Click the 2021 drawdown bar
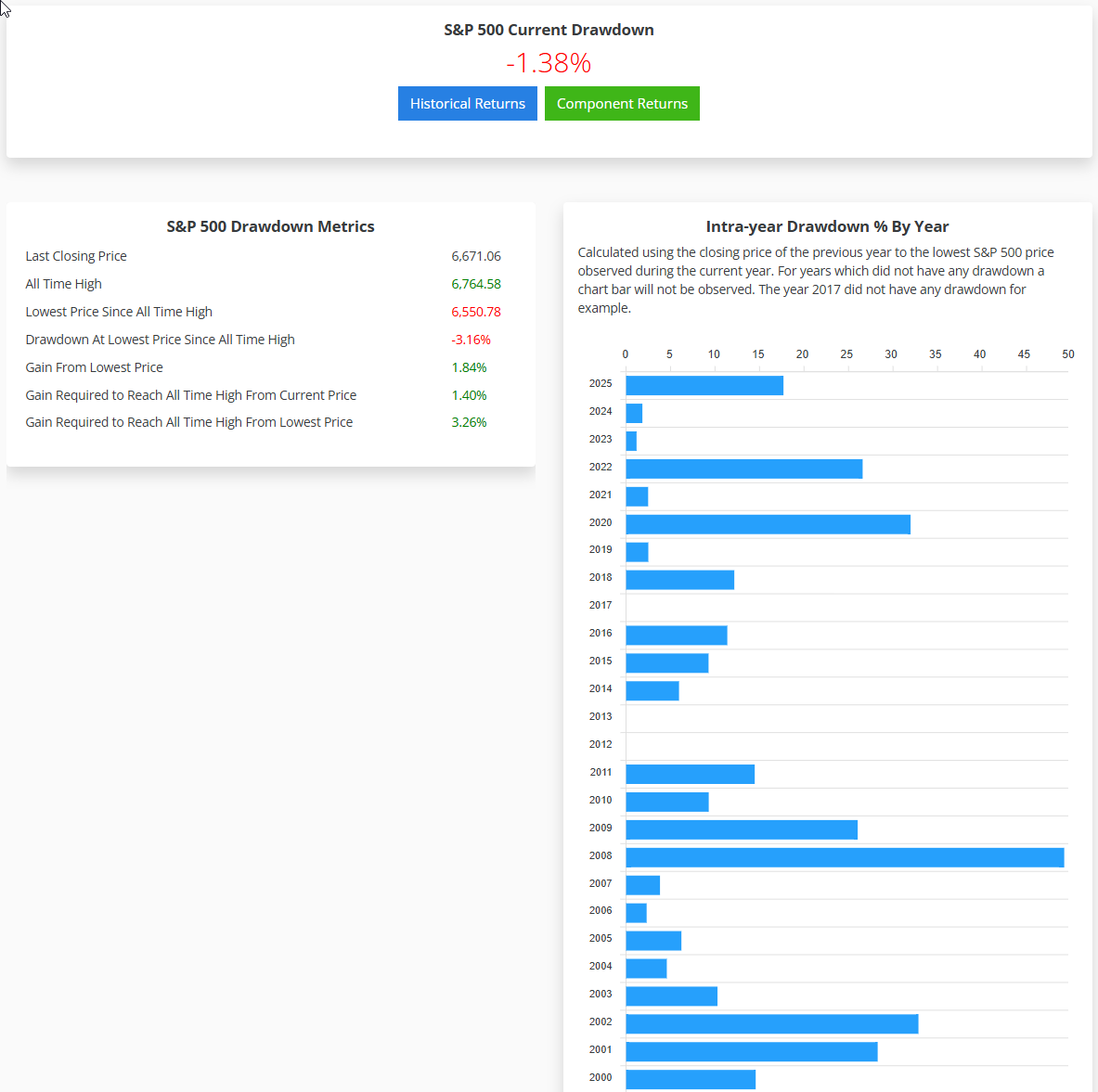Image resolution: width=1098 pixels, height=1092 pixels. click(637, 496)
